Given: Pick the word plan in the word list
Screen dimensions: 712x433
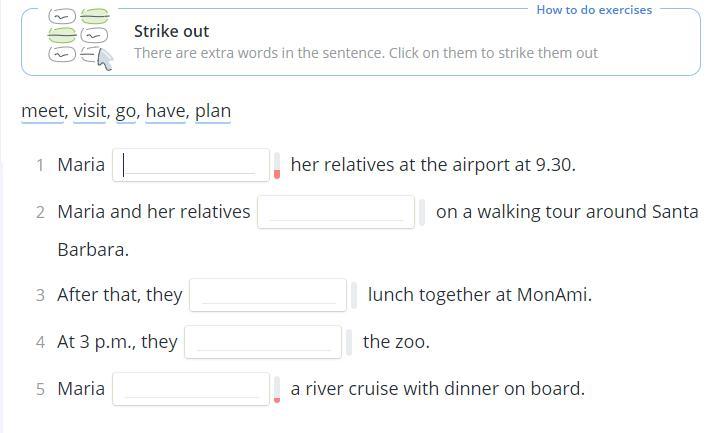Looking at the screenshot, I should (x=213, y=111).
